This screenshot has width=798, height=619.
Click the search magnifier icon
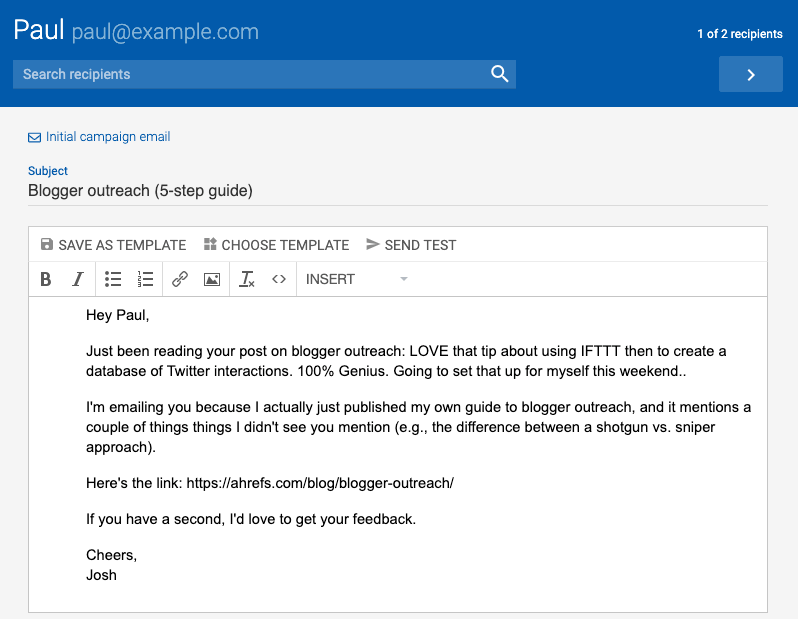tap(500, 74)
